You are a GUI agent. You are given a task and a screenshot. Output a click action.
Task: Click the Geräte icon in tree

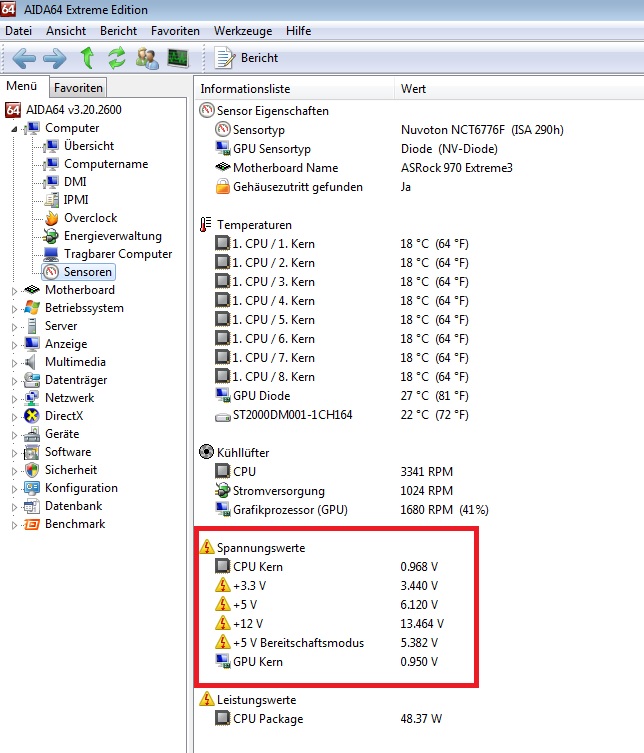click(x=32, y=434)
